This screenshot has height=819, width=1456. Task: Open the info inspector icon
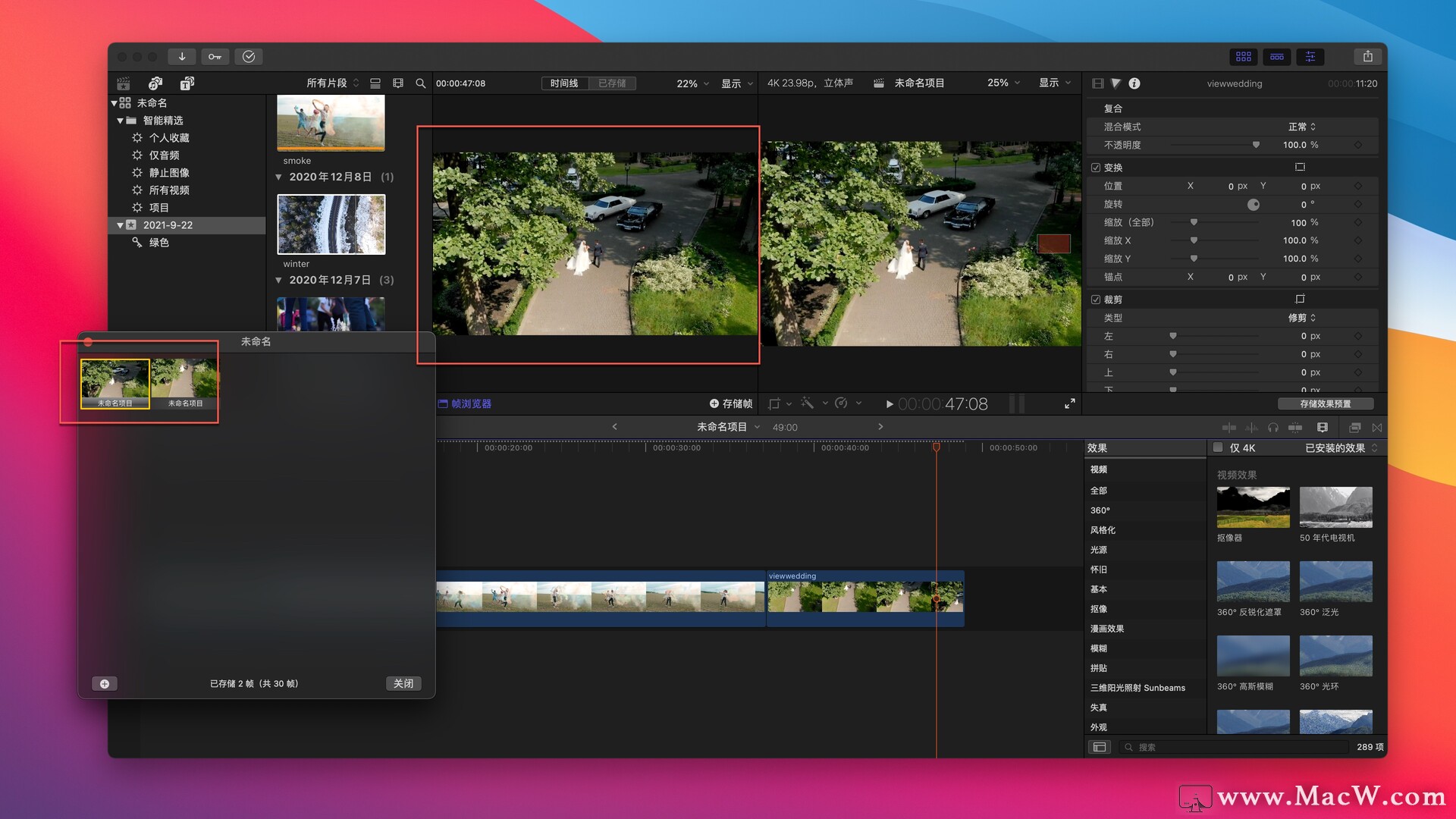pyautogui.click(x=1134, y=83)
